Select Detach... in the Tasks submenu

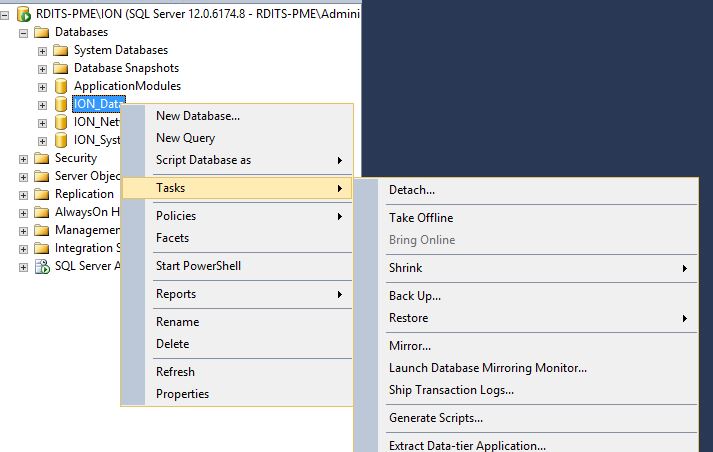click(x=411, y=190)
